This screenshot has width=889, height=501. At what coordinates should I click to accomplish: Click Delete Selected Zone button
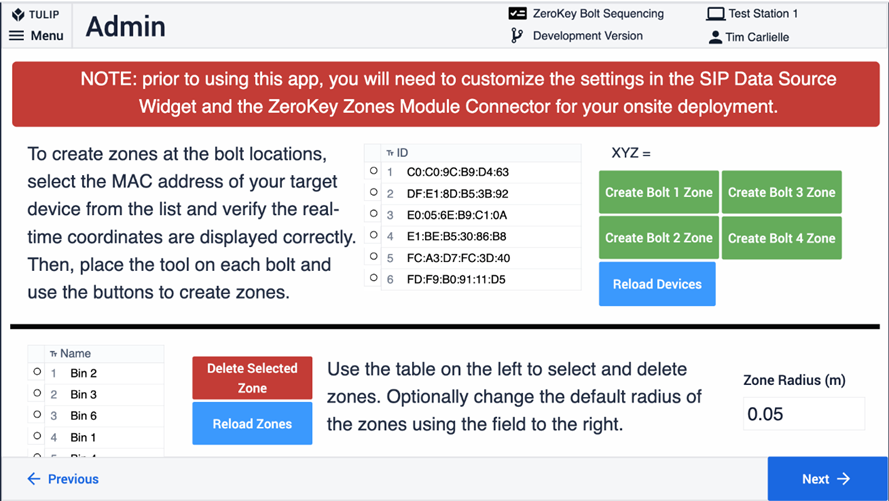click(252, 378)
